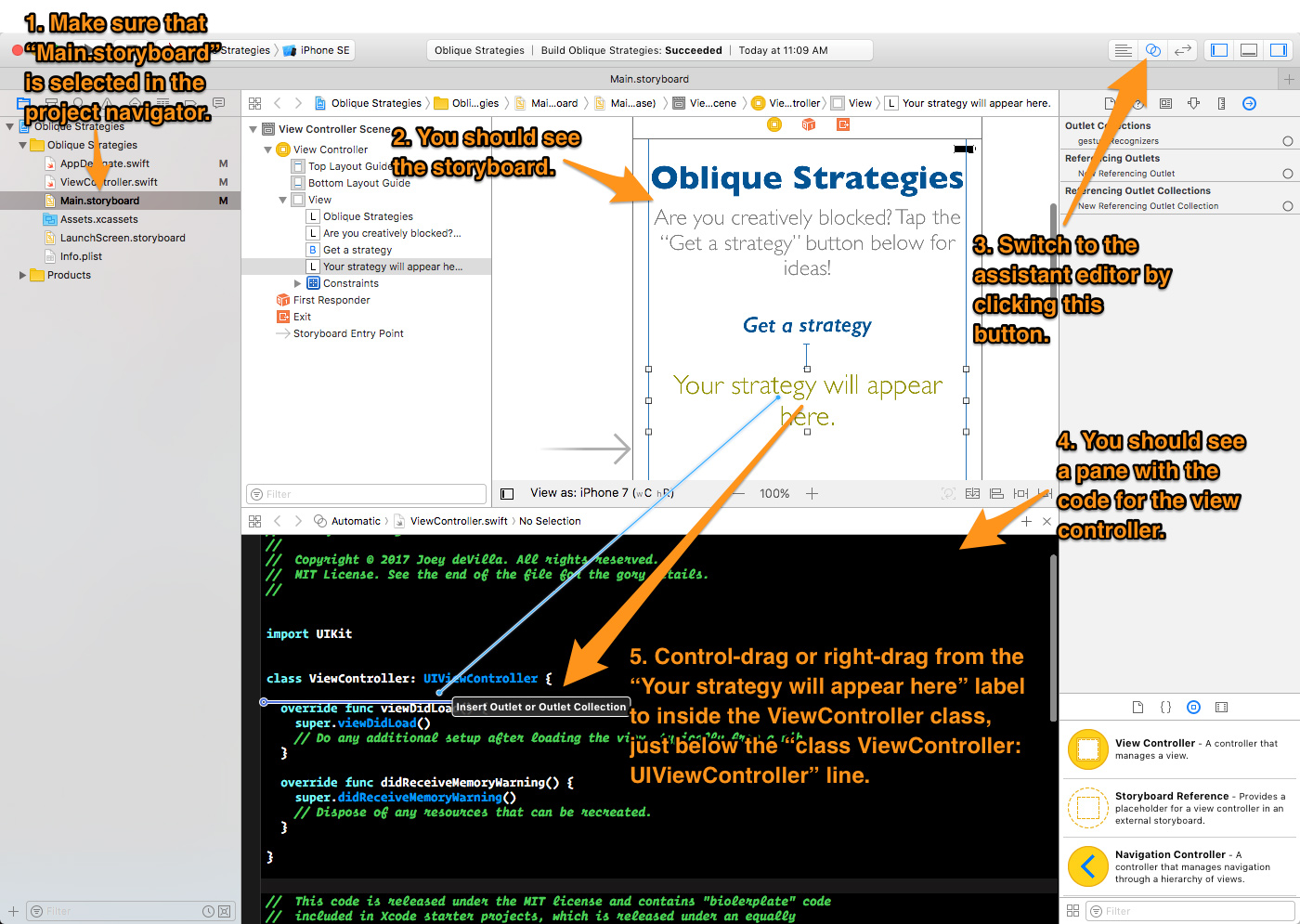Open View as: iPhone 7 device bar
The height and width of the screenshot is (924, 1300).
tap(602, 493)
